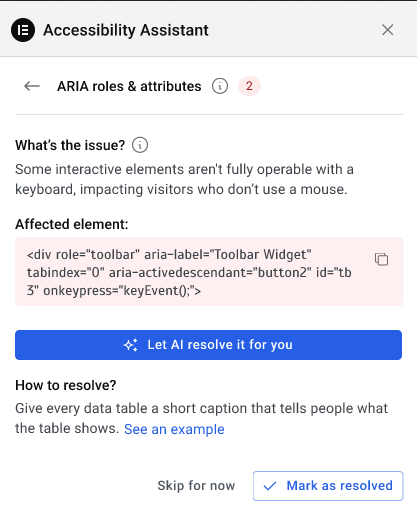
Task: Click the Affected element: label
Action: click(72, 224)
